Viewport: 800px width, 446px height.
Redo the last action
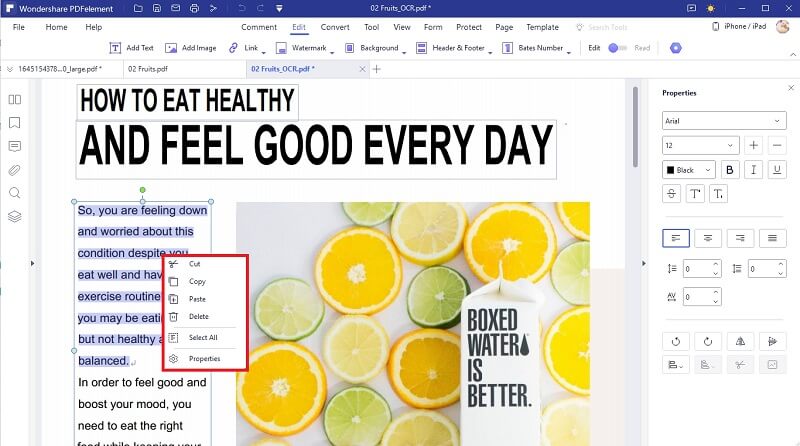(260, 8)
